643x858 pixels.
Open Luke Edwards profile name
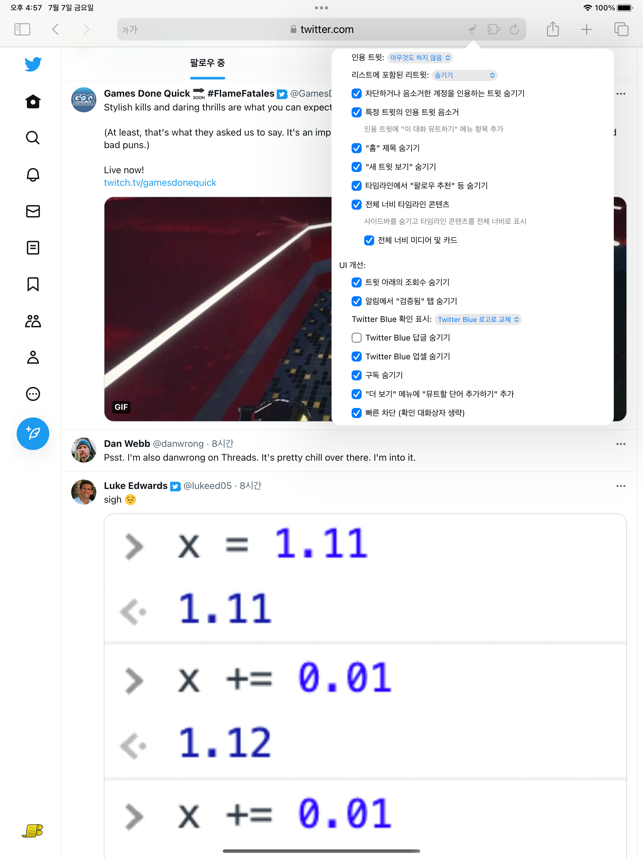pyautogui.click(x=136, y=485)
